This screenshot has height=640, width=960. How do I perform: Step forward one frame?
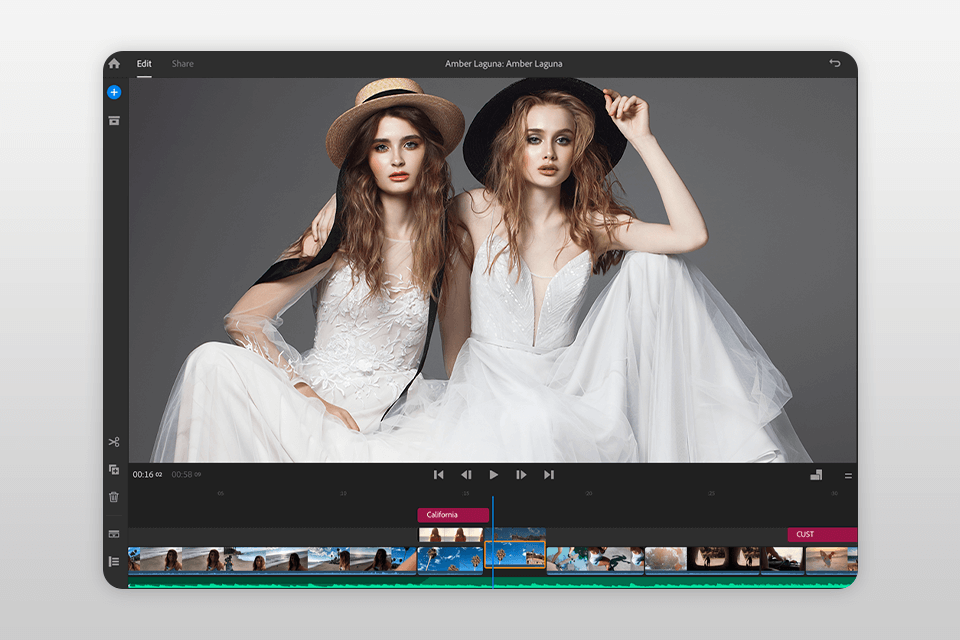tap(521, 475)
